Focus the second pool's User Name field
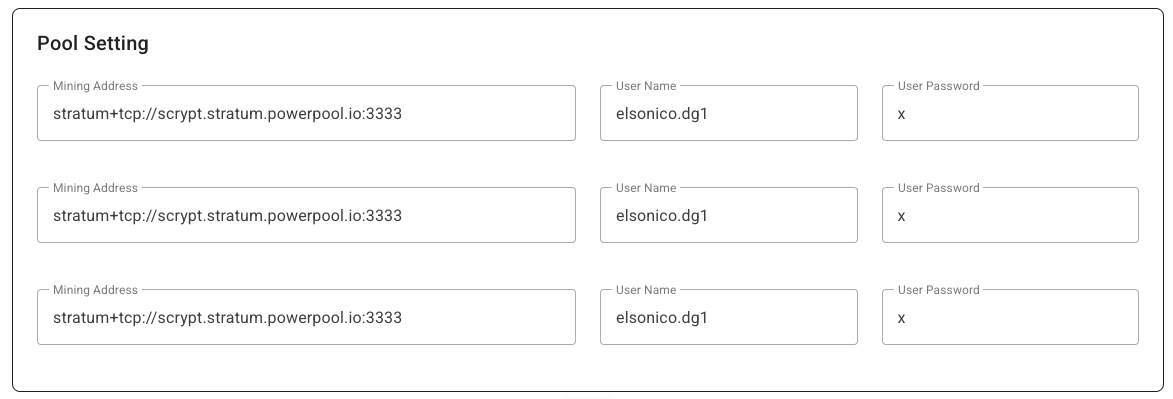 [x=729, y=215]
